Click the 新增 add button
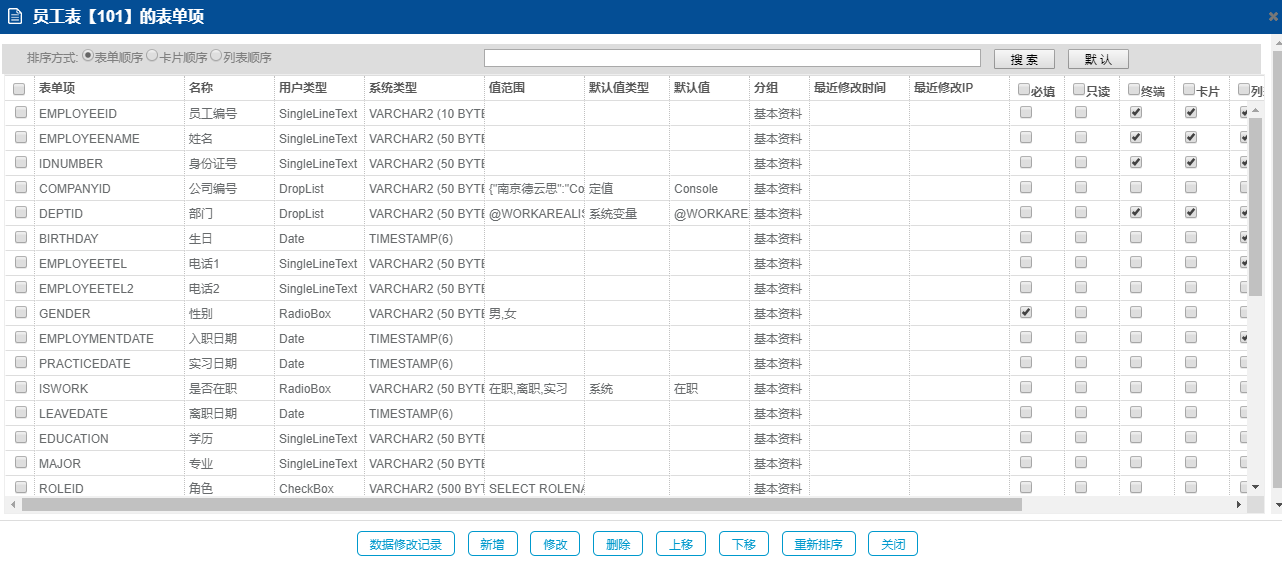 click(492, 544)
